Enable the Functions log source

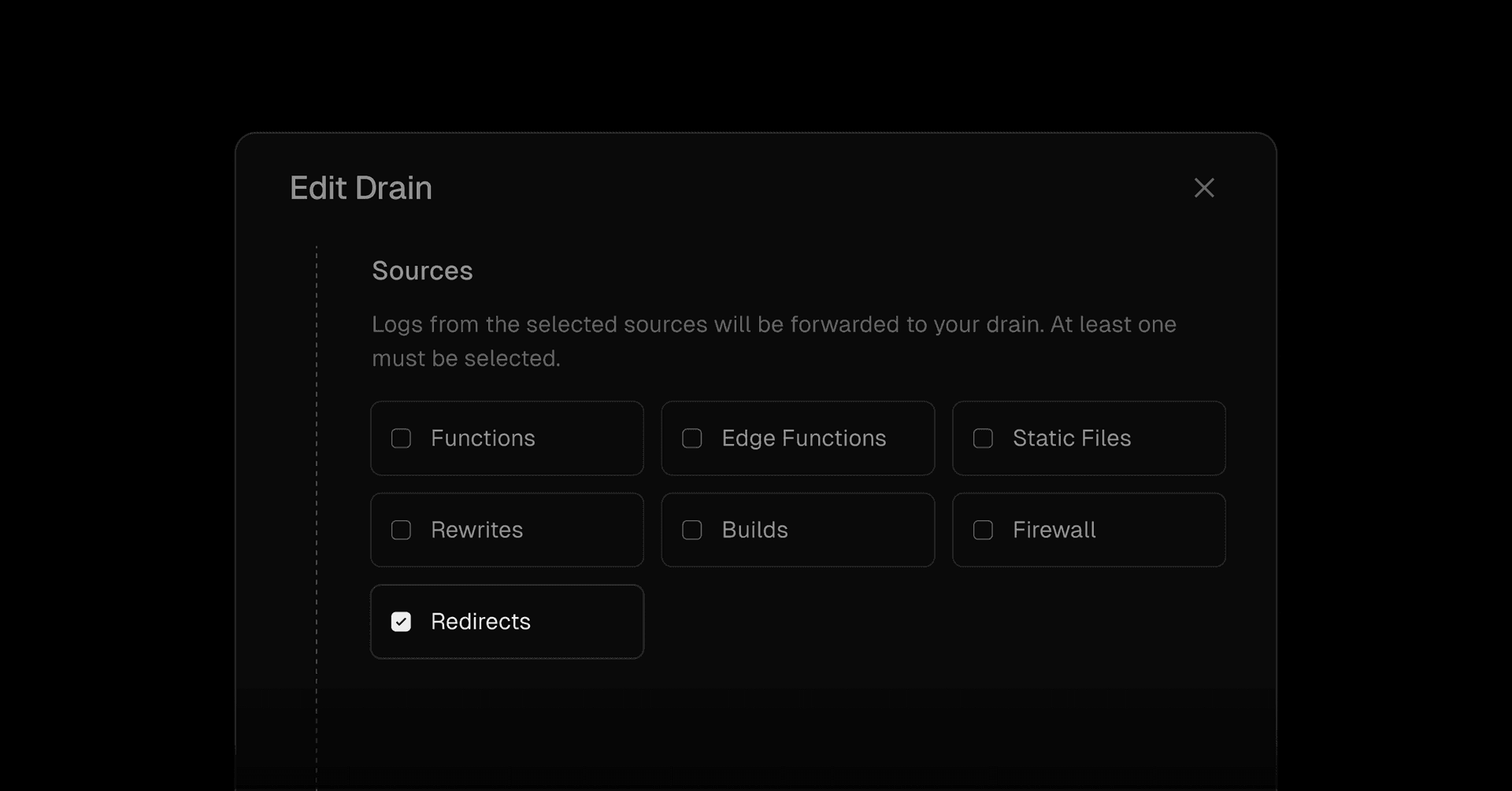[402, 438]
